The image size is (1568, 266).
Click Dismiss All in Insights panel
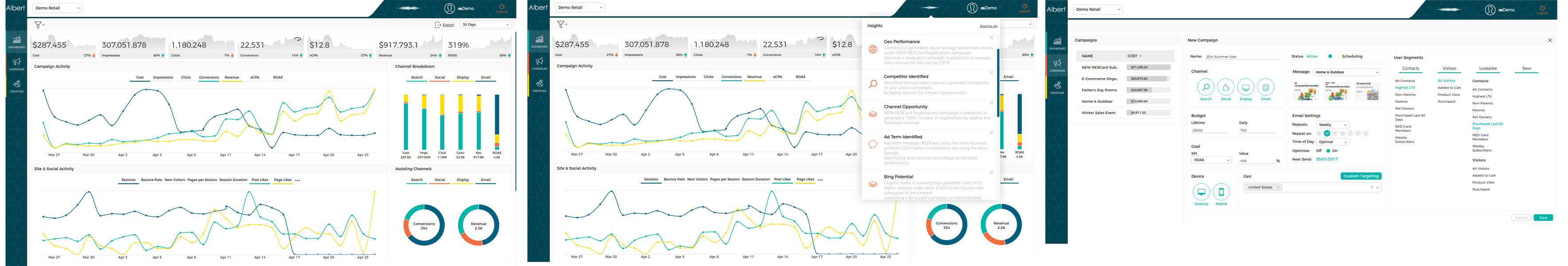pyautogui.click(x=988, y=26)
